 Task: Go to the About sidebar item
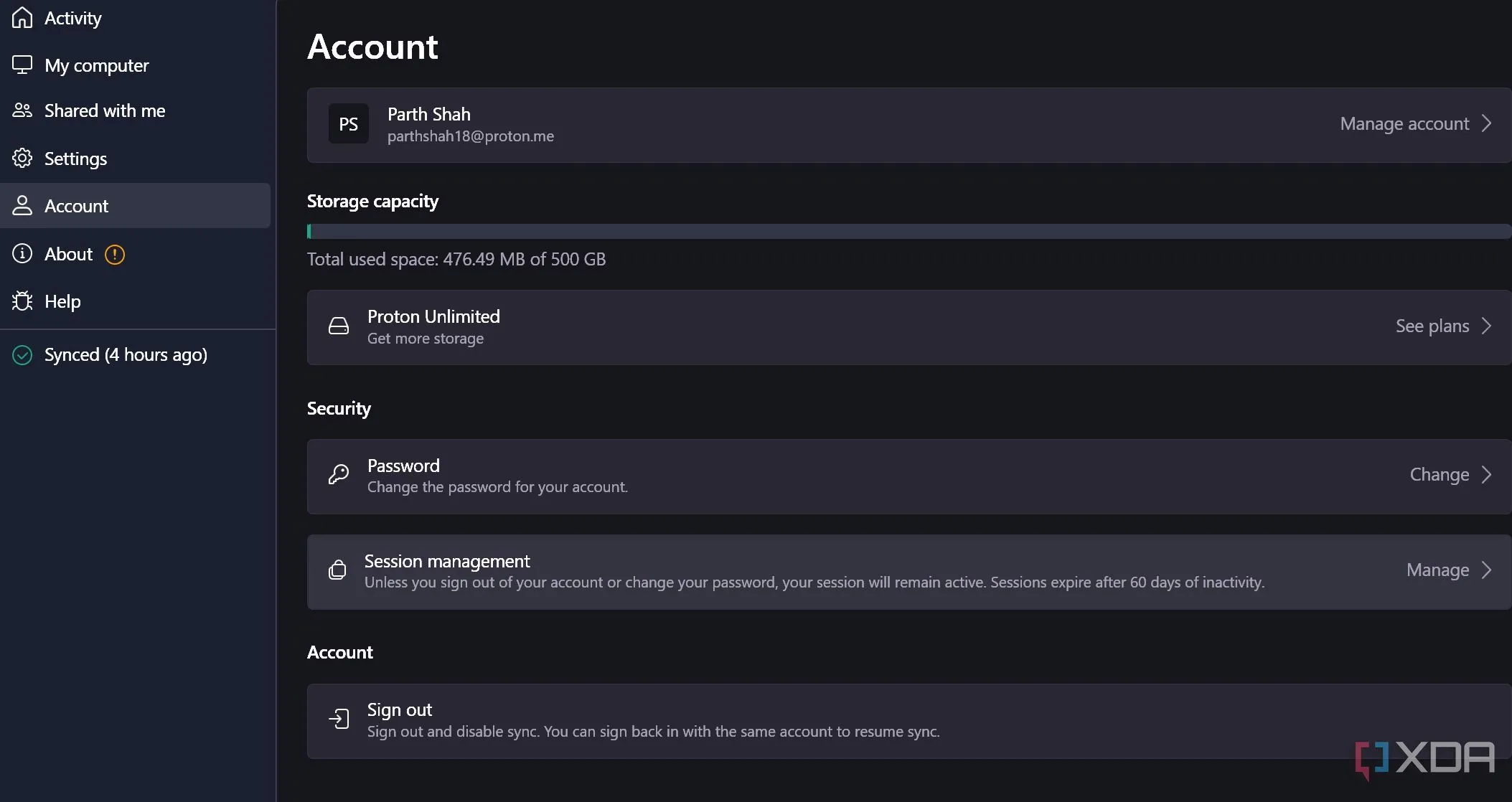[68, 254]
